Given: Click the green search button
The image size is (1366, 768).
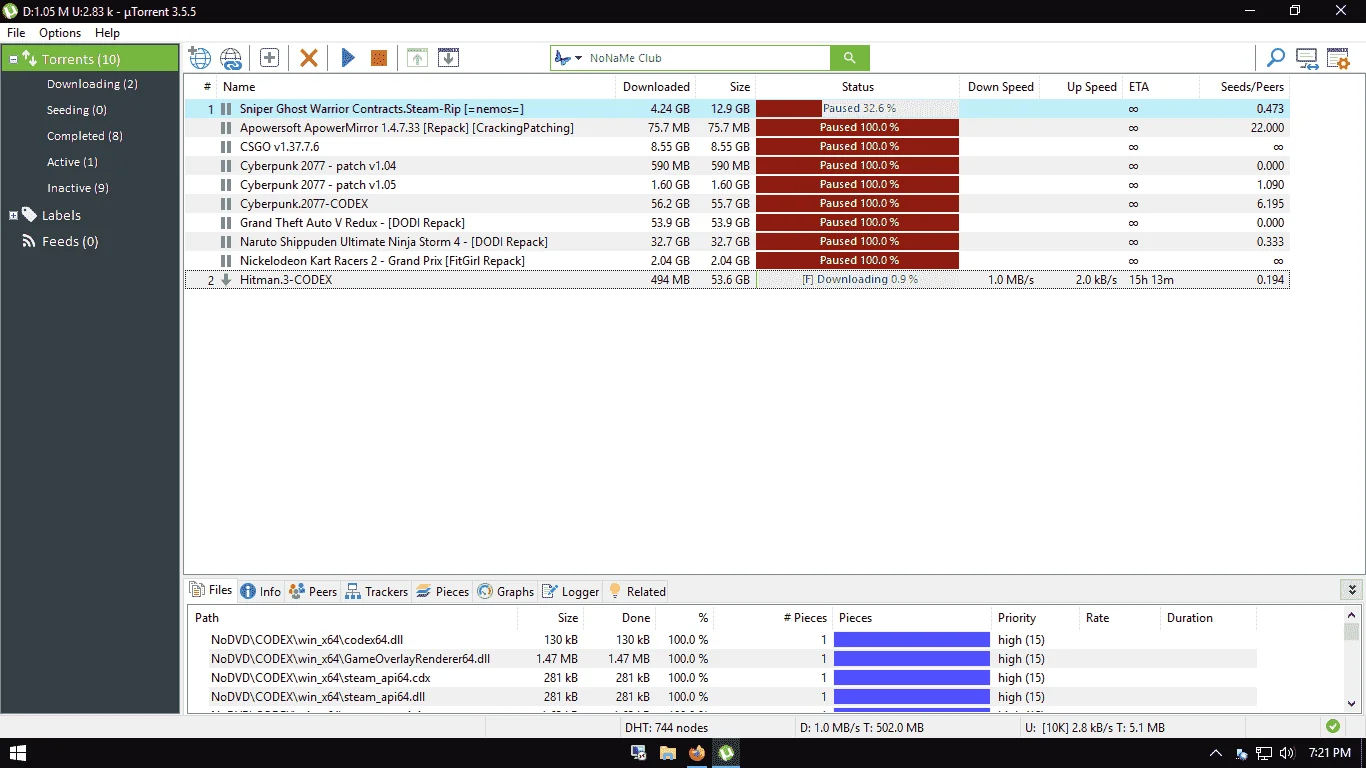Looking at the screenshot, I should 850,58.
